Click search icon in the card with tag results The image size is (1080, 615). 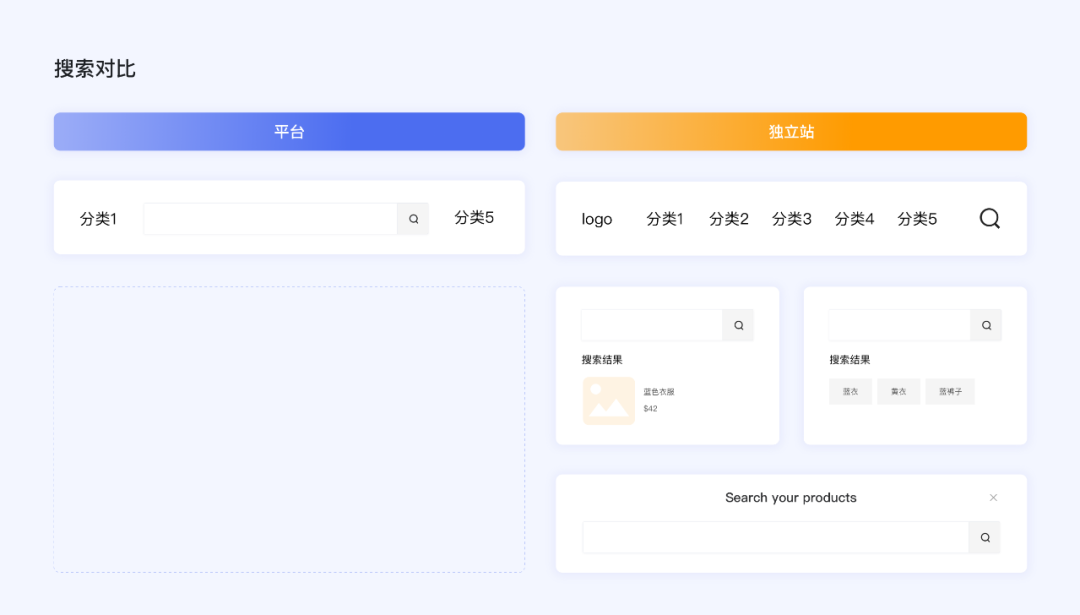(986, 325)
